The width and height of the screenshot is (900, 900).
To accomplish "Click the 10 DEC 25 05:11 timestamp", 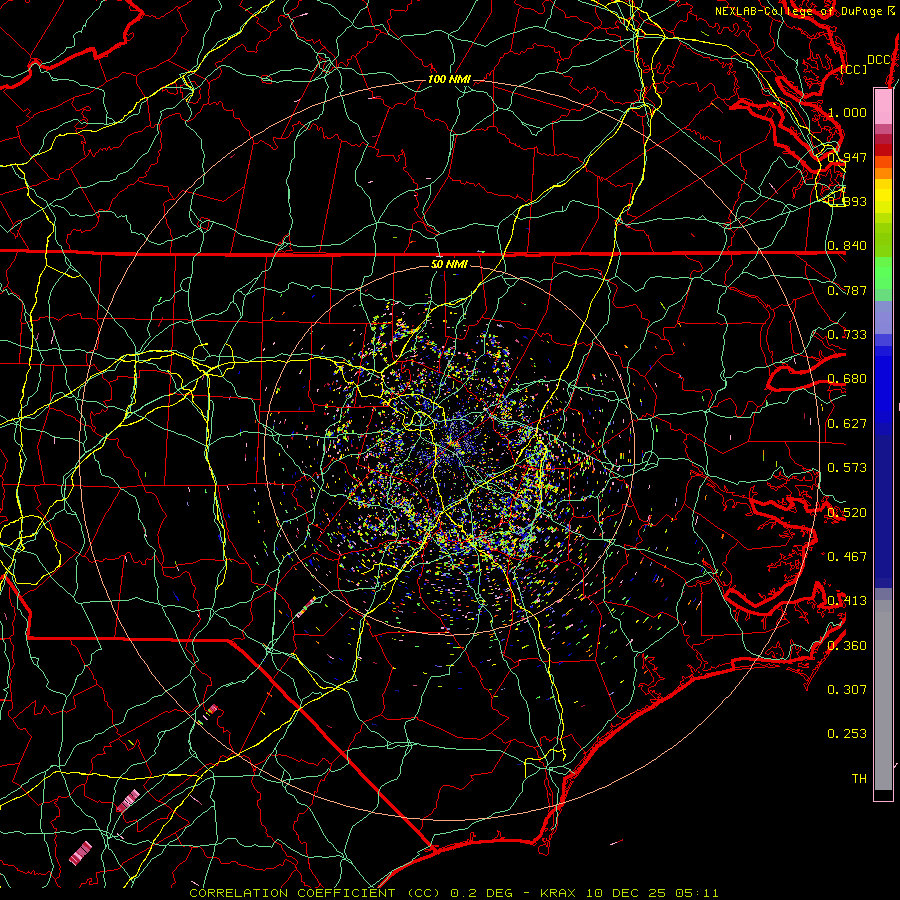I will 652,893.
